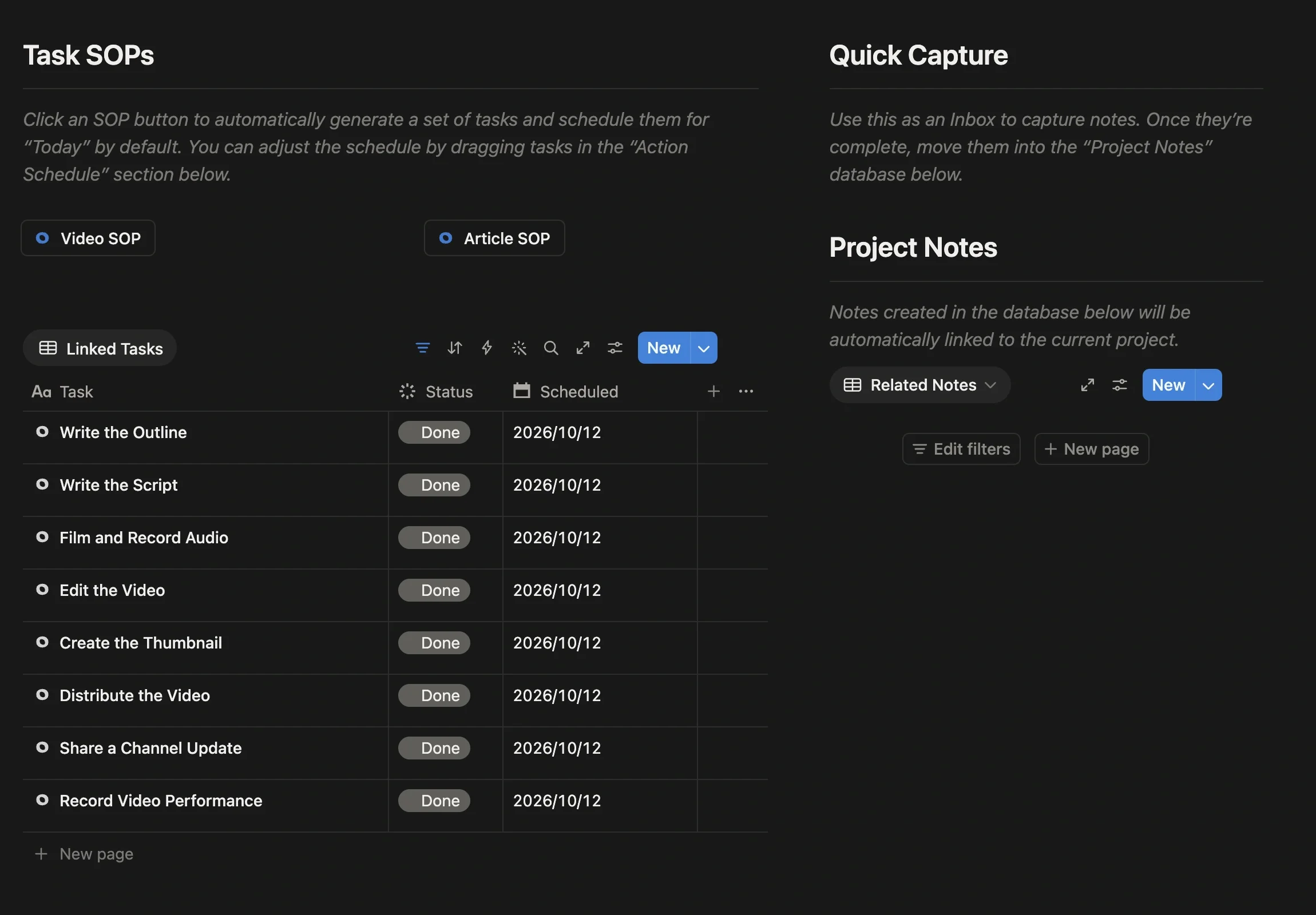
Task: Open the Share a Channel Update task
Action: pos(150,747)
